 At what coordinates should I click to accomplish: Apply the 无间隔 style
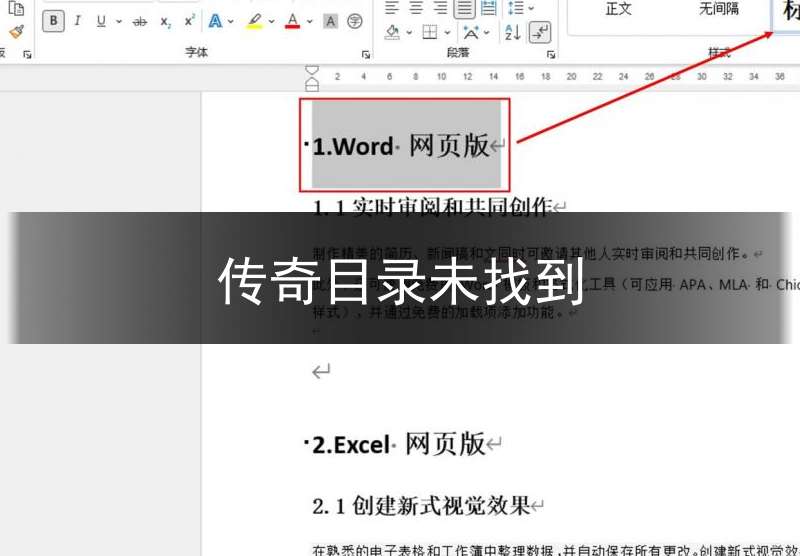tap(718, 9)
